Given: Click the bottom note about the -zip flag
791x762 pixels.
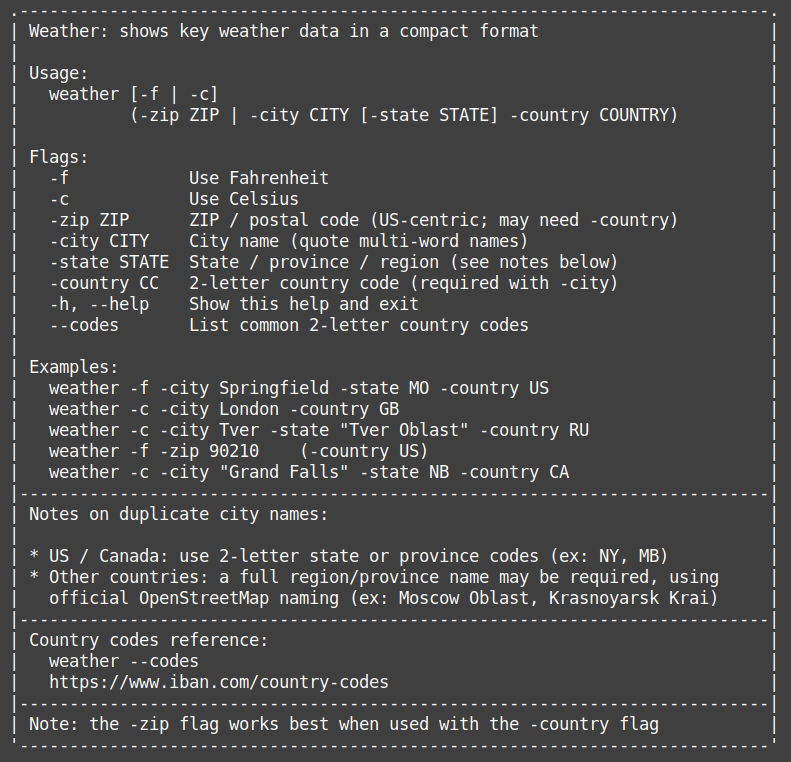Looking at the screenshot, I should (x=343, y=724).
